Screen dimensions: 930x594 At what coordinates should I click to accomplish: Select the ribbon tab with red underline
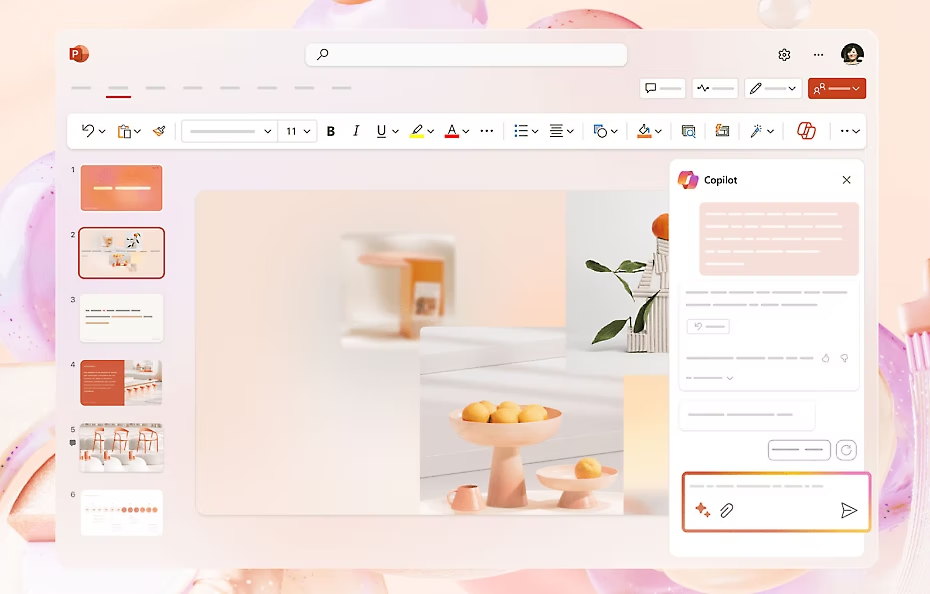(118, 88)
